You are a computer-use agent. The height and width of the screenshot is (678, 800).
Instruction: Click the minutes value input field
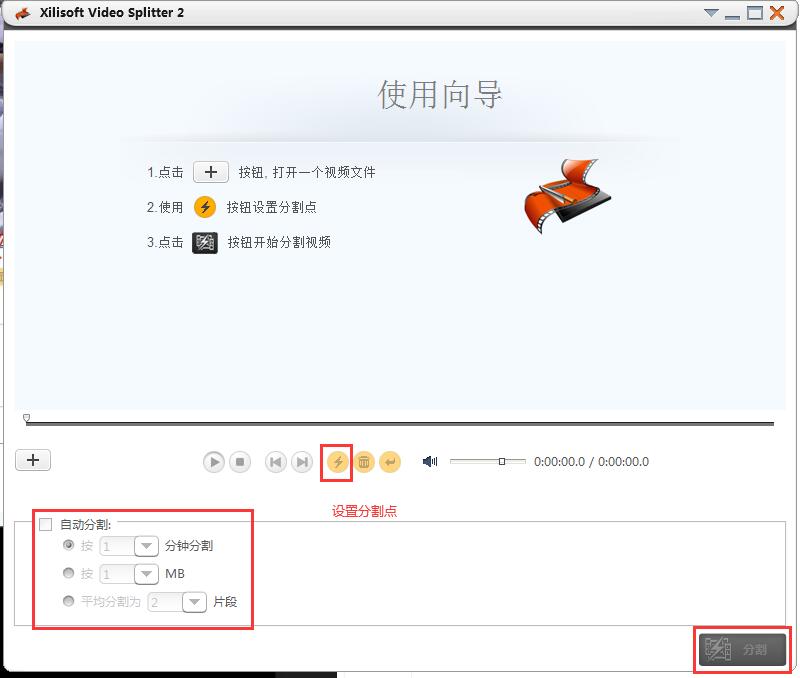117,546
